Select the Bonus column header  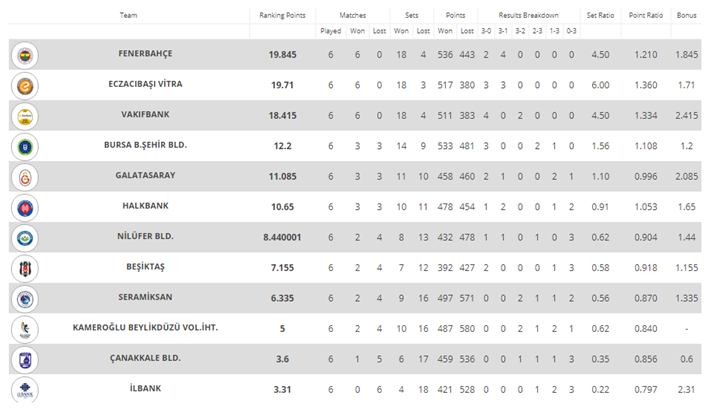pyautogui.click(x=686, y=15)
